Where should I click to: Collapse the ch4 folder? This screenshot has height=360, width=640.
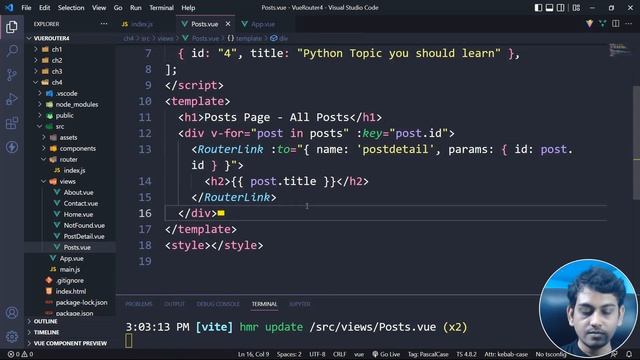click(x=70, y=82)
